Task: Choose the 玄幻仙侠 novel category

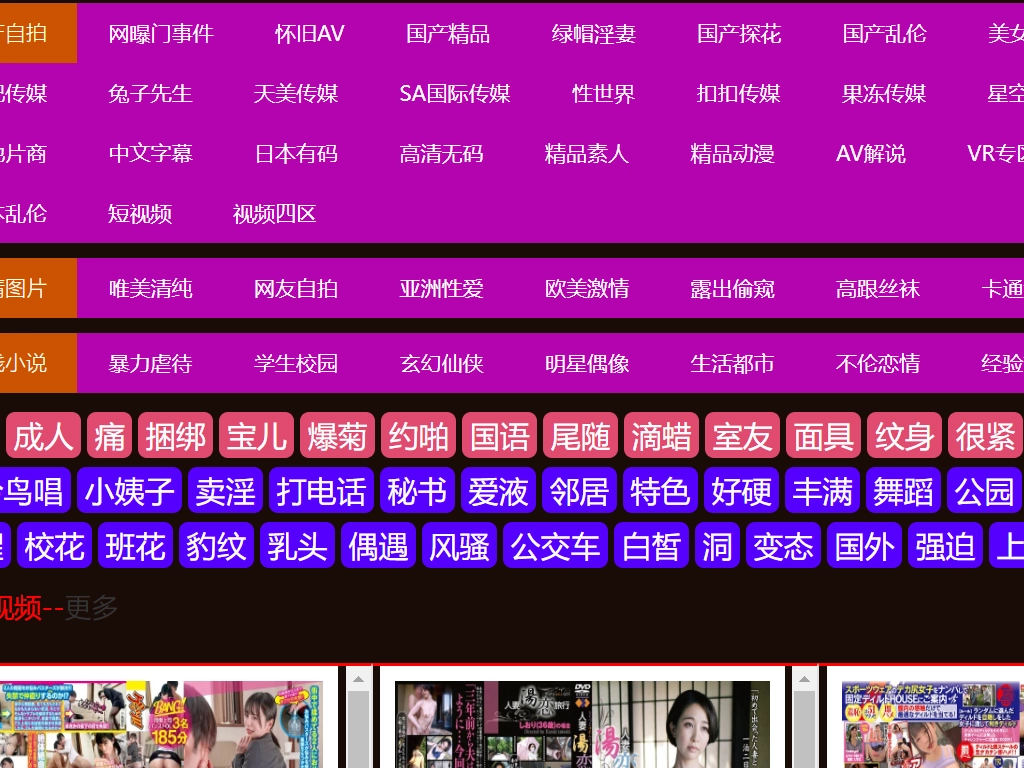Action: pos(441,363)
